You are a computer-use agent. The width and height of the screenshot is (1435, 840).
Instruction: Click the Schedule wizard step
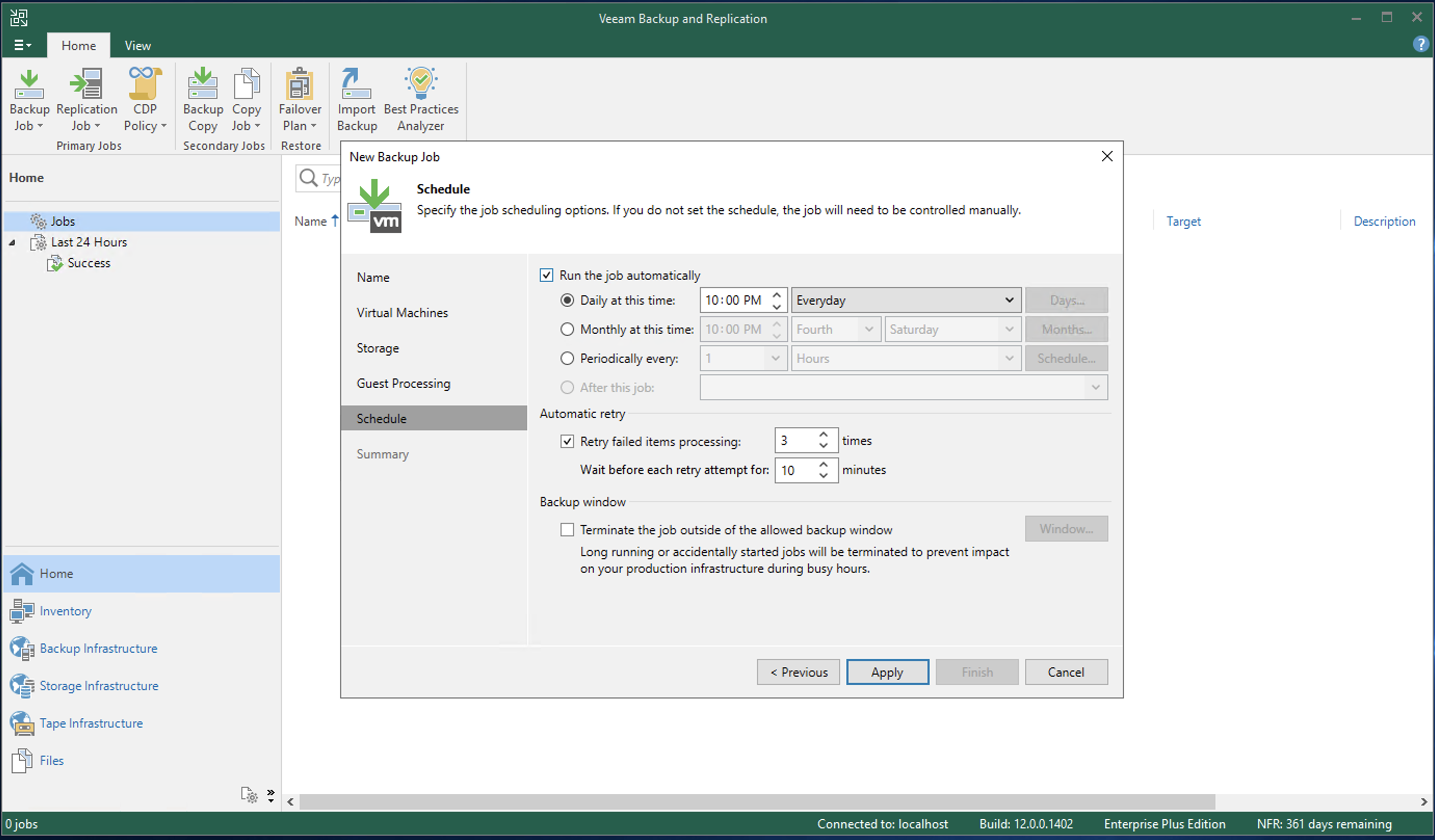point(434,418)
